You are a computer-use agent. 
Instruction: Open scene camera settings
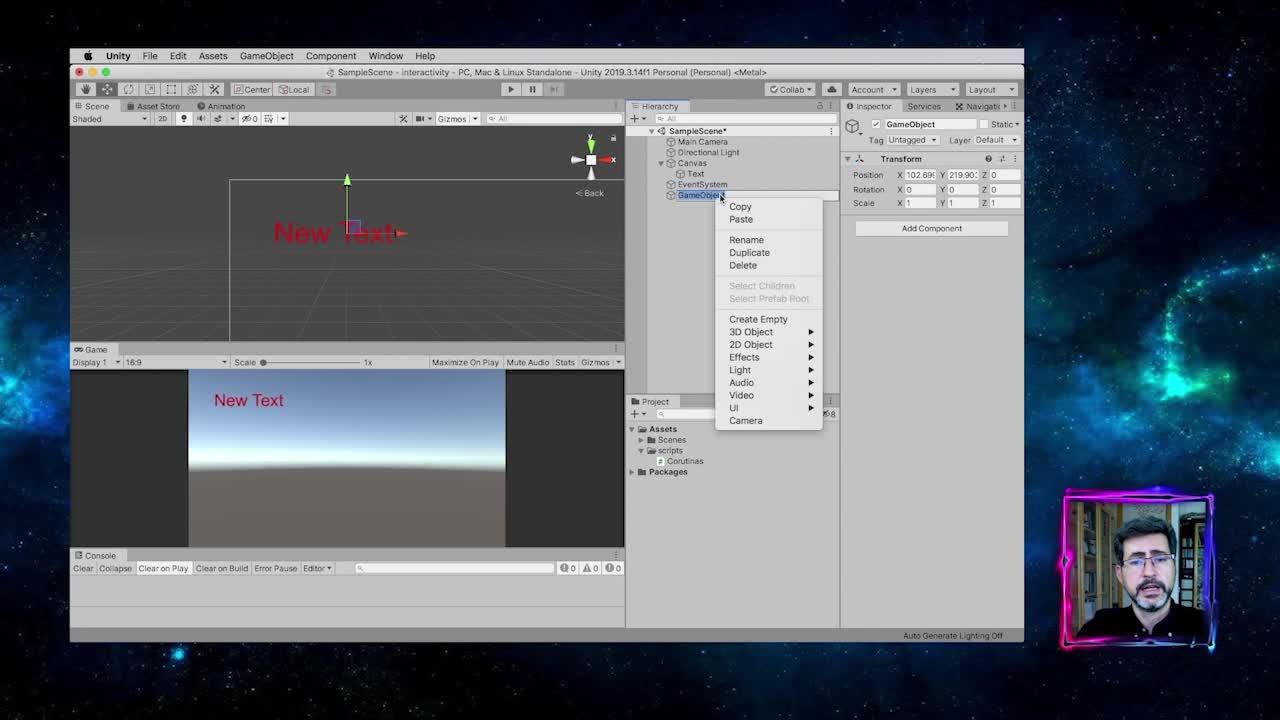(x=421, y=118)
